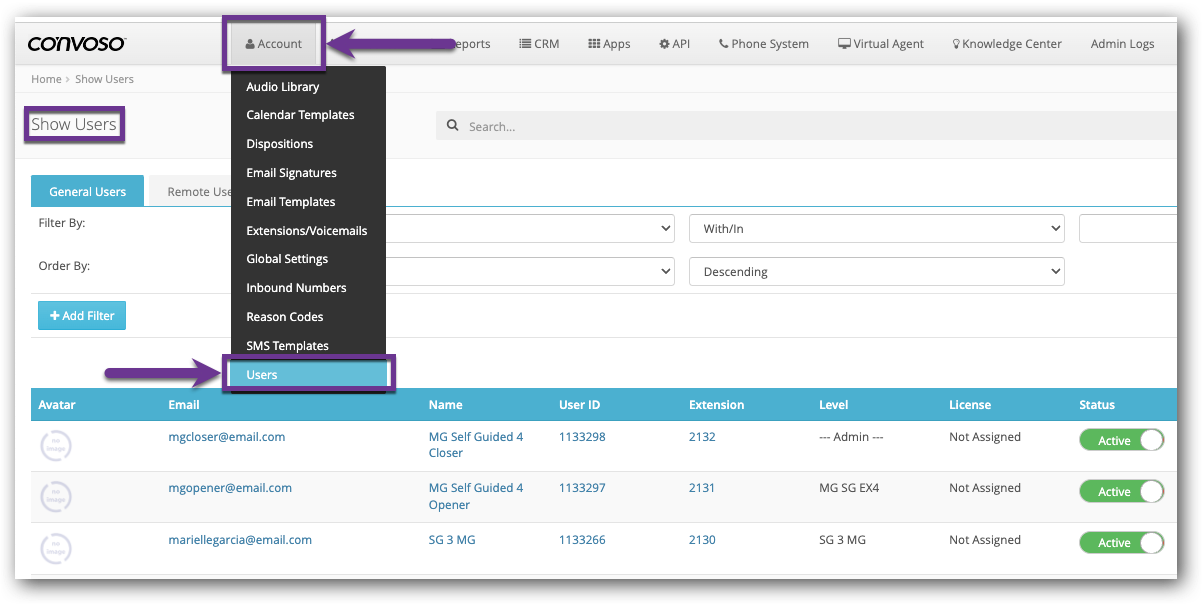The height and width of the screenshot is (604, 1202).
Task: Open the API gear menu
Action: coord(674,44)
